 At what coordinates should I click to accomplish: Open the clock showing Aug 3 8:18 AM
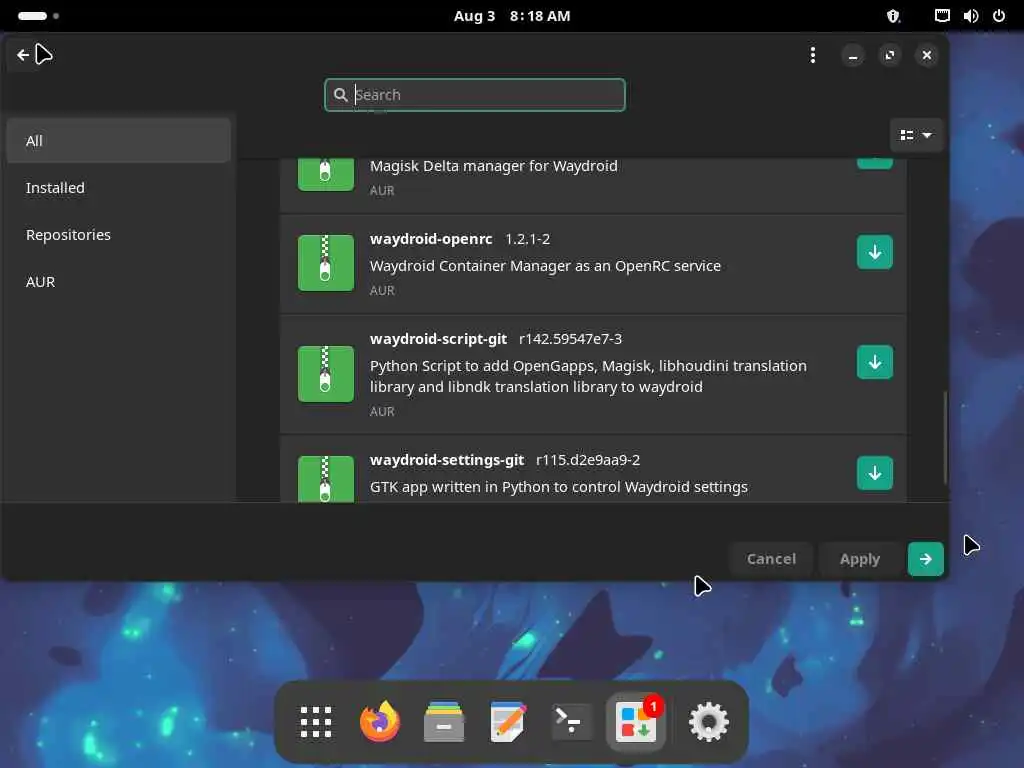pos(512,16)
